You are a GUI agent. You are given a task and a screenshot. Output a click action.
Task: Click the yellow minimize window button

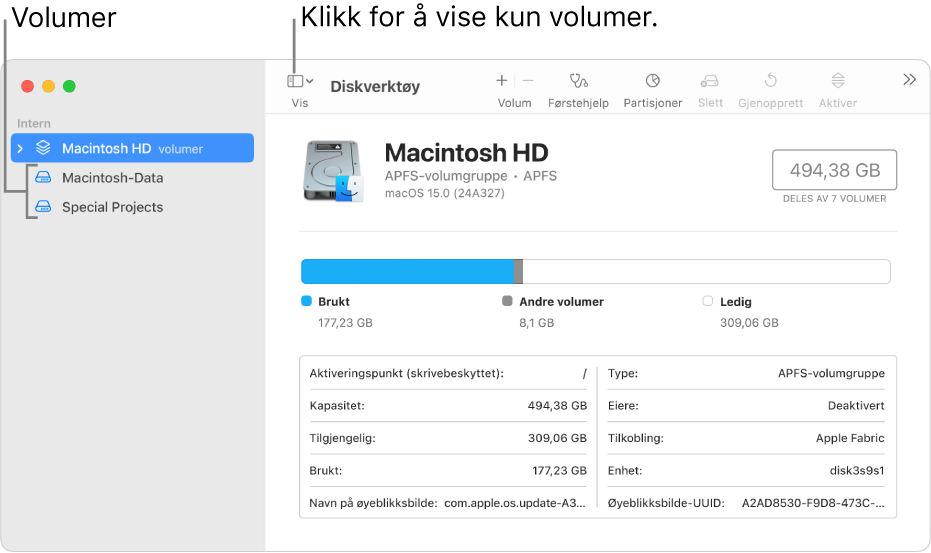click(x=49, y=86)
